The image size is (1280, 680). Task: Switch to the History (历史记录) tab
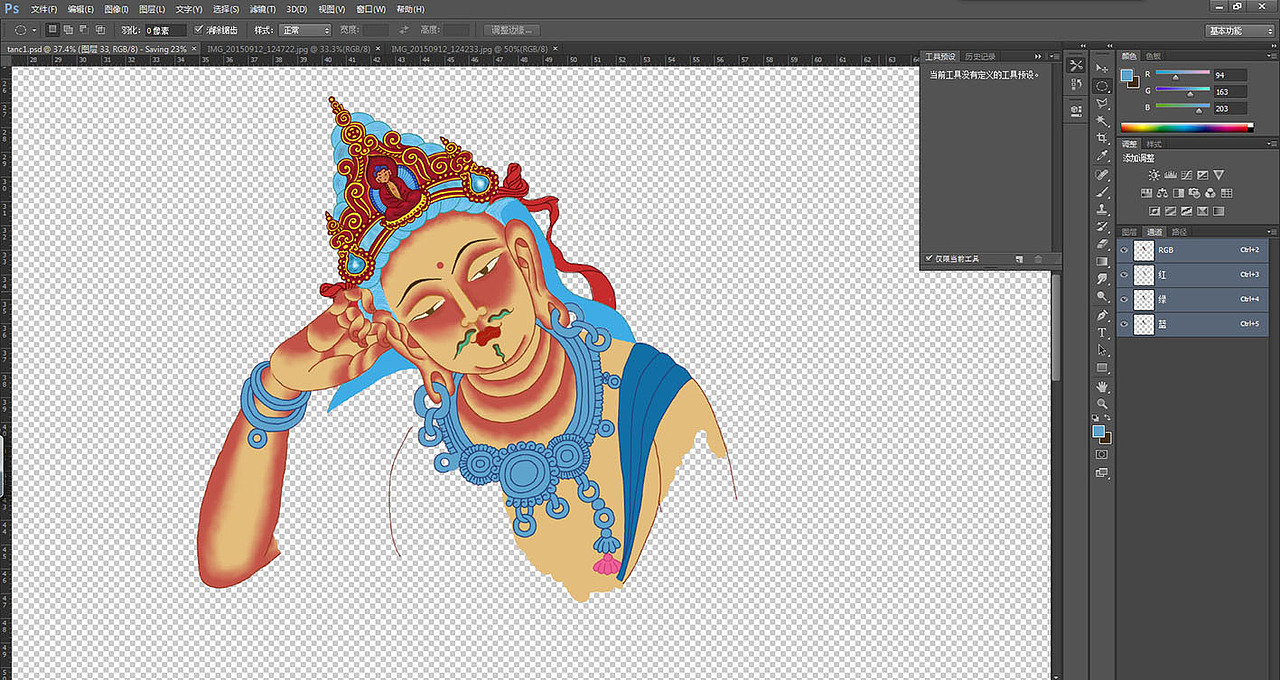[981, 57]
